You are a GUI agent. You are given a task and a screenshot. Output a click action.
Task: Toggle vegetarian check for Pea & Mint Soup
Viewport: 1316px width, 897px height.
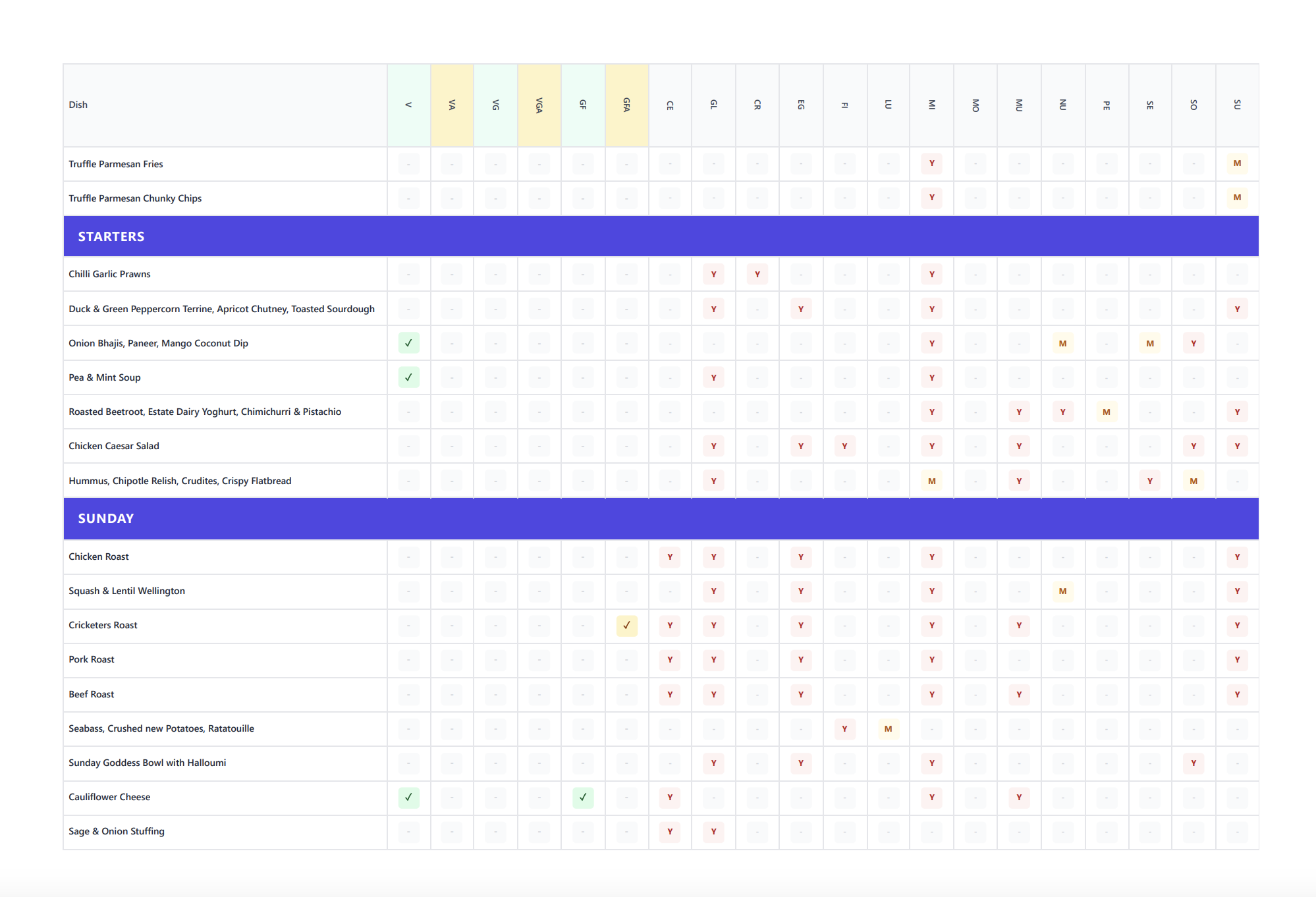(x=408, y=377)
